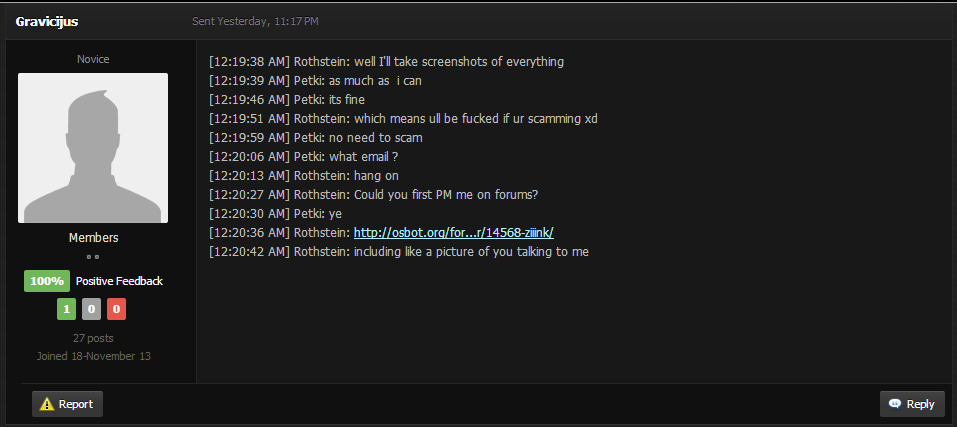Viewport: 957px width, 427px height.
Task: Click the yellow warning icon on Report
Action: click(47, 404)
